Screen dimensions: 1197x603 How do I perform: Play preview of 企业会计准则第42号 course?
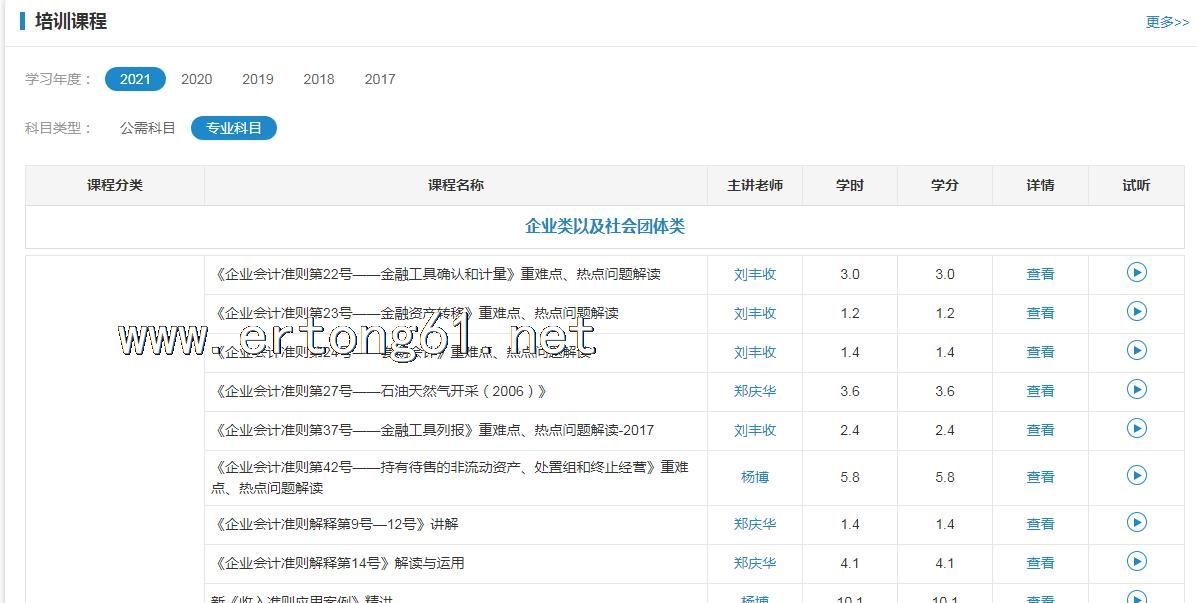tap(1136, 476)
